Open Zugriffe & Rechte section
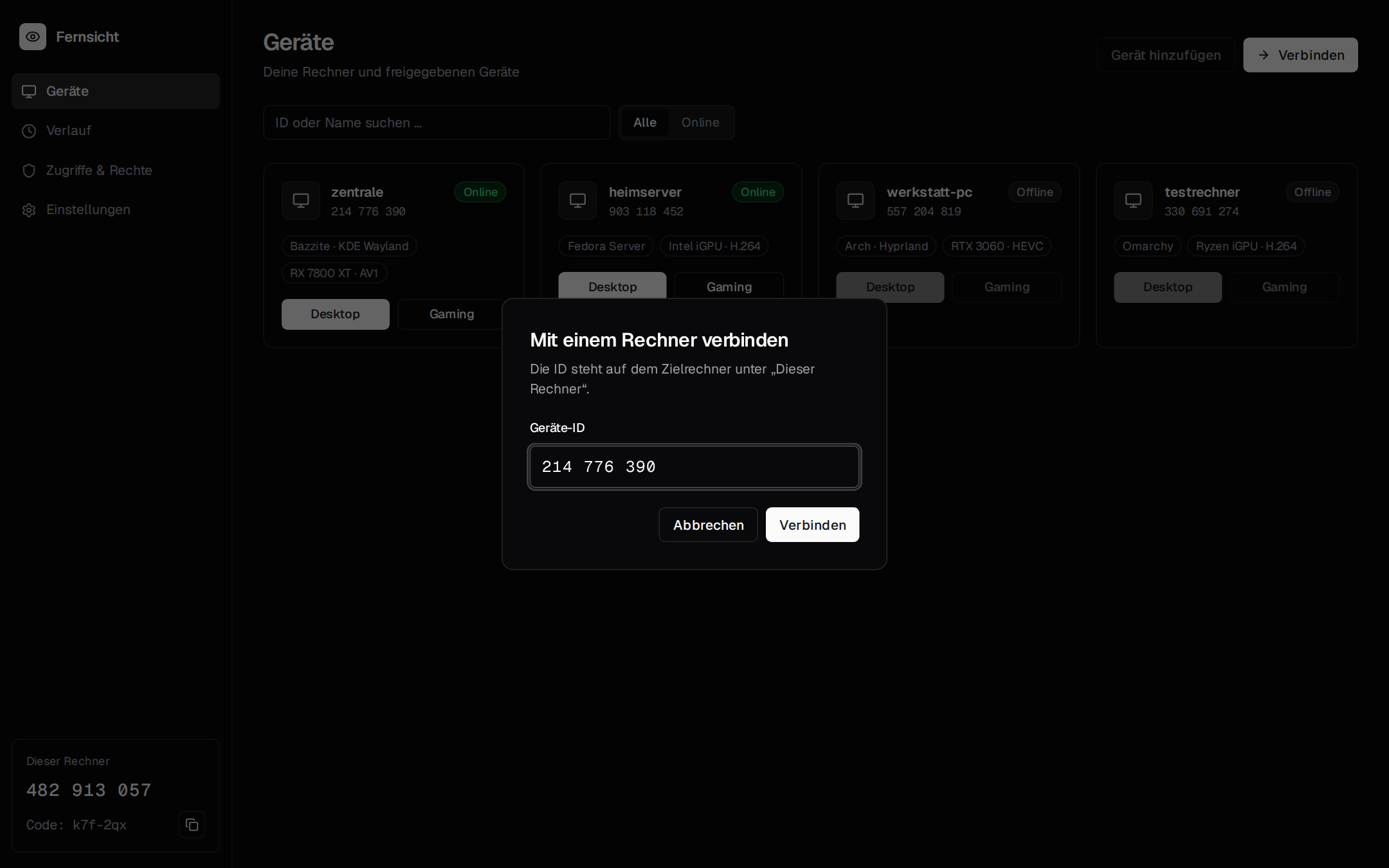1389x868 pixels. (116, 170)
